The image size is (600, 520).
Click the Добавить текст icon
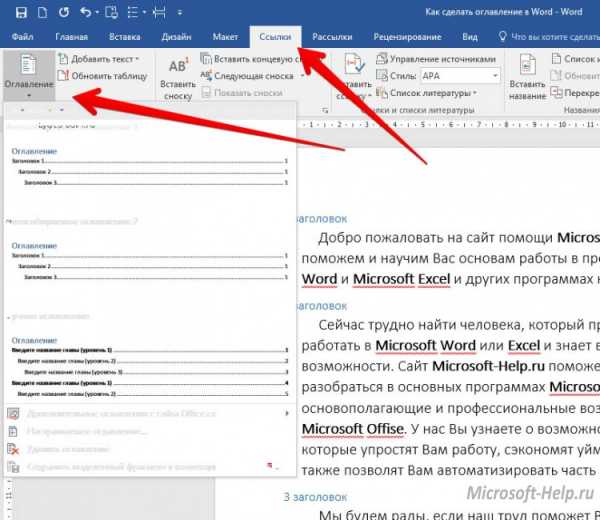click(64, 59)
